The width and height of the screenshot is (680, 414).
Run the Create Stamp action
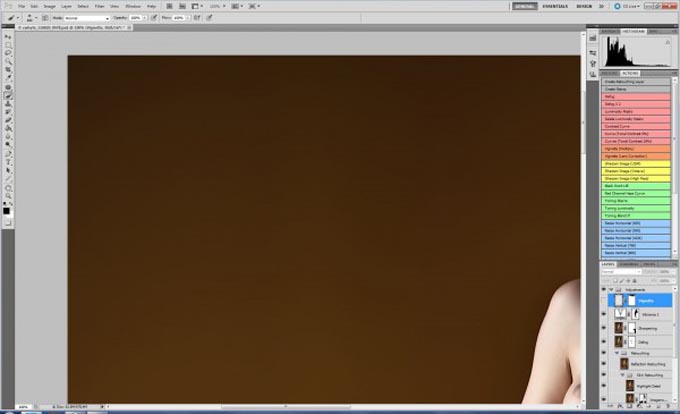[x=636, y=89]
